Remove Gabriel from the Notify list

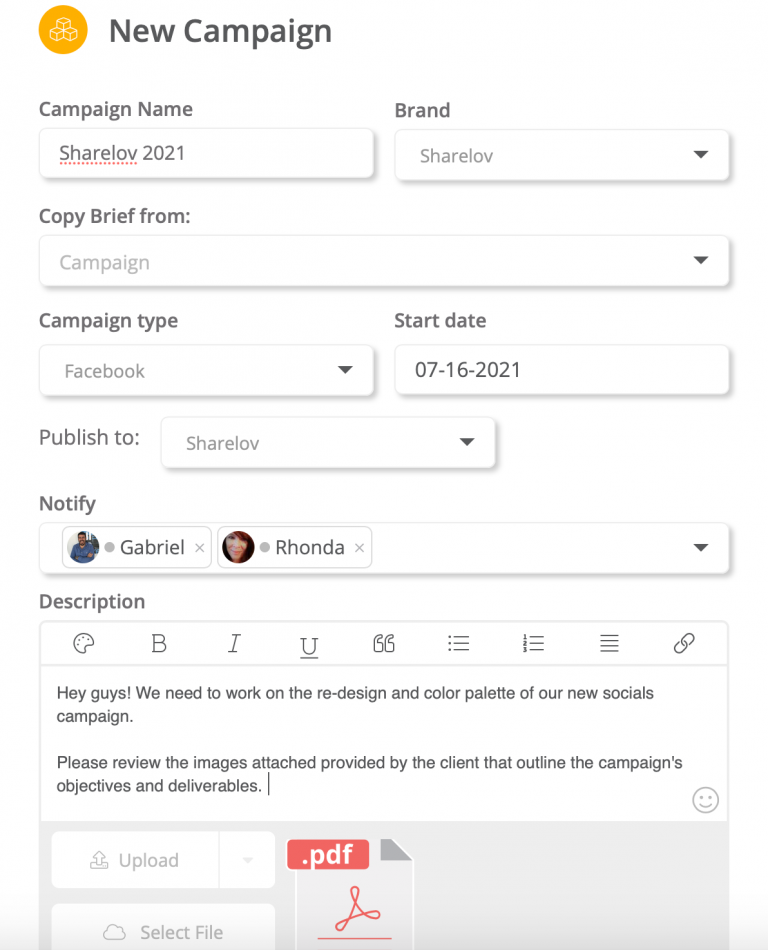click(x=199, y=547)
